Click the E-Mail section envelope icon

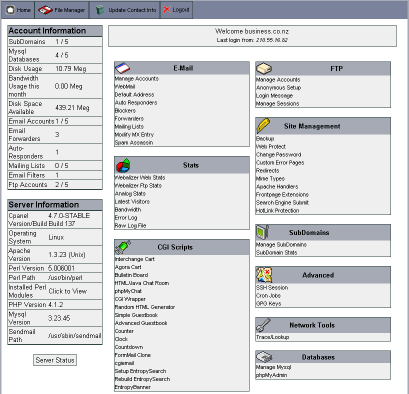[122, 68]
